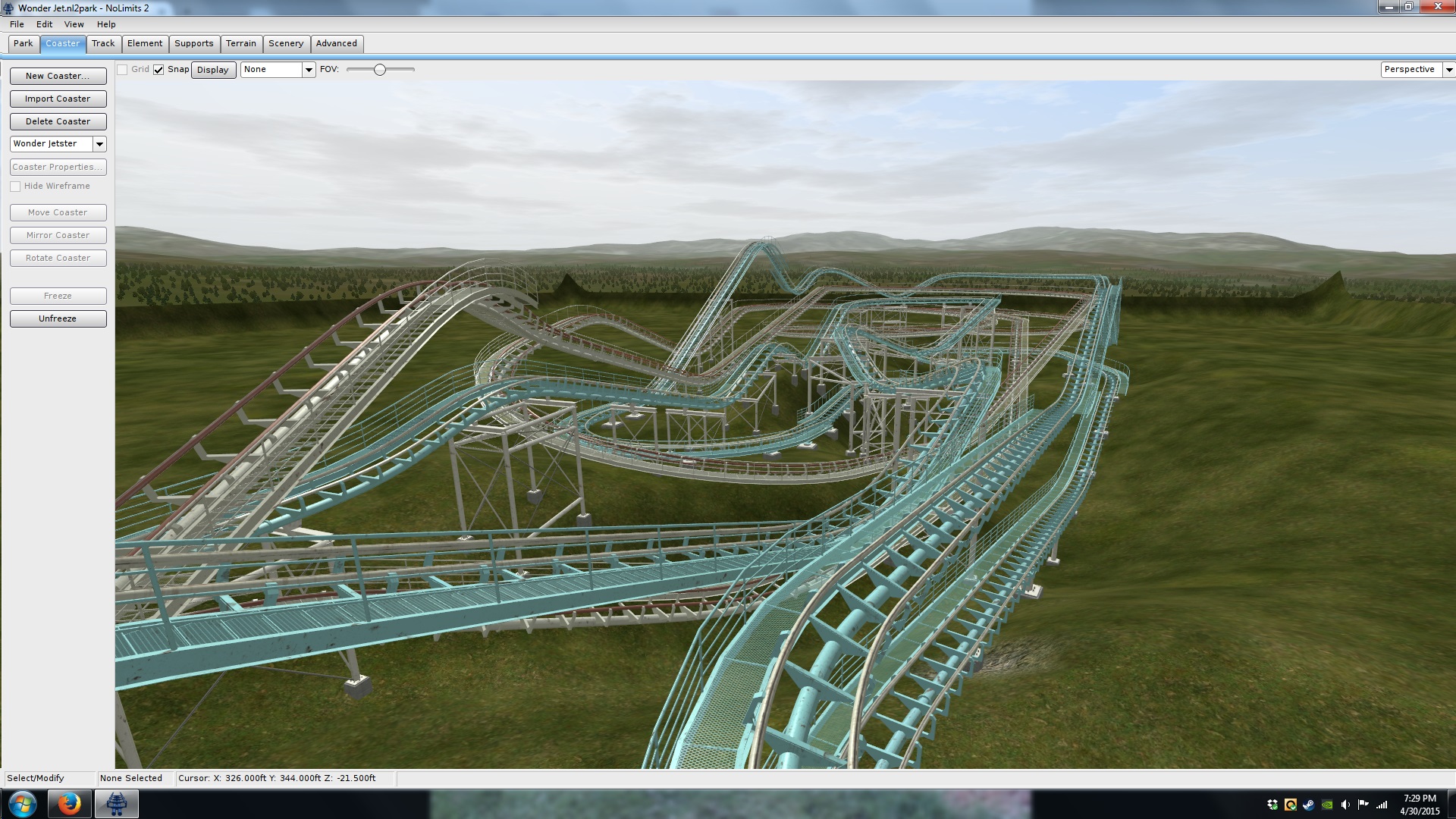This screenshot has height=819, width=1456.
Task: Open the volume speaker tray icon
Action: coord(1345,805)
